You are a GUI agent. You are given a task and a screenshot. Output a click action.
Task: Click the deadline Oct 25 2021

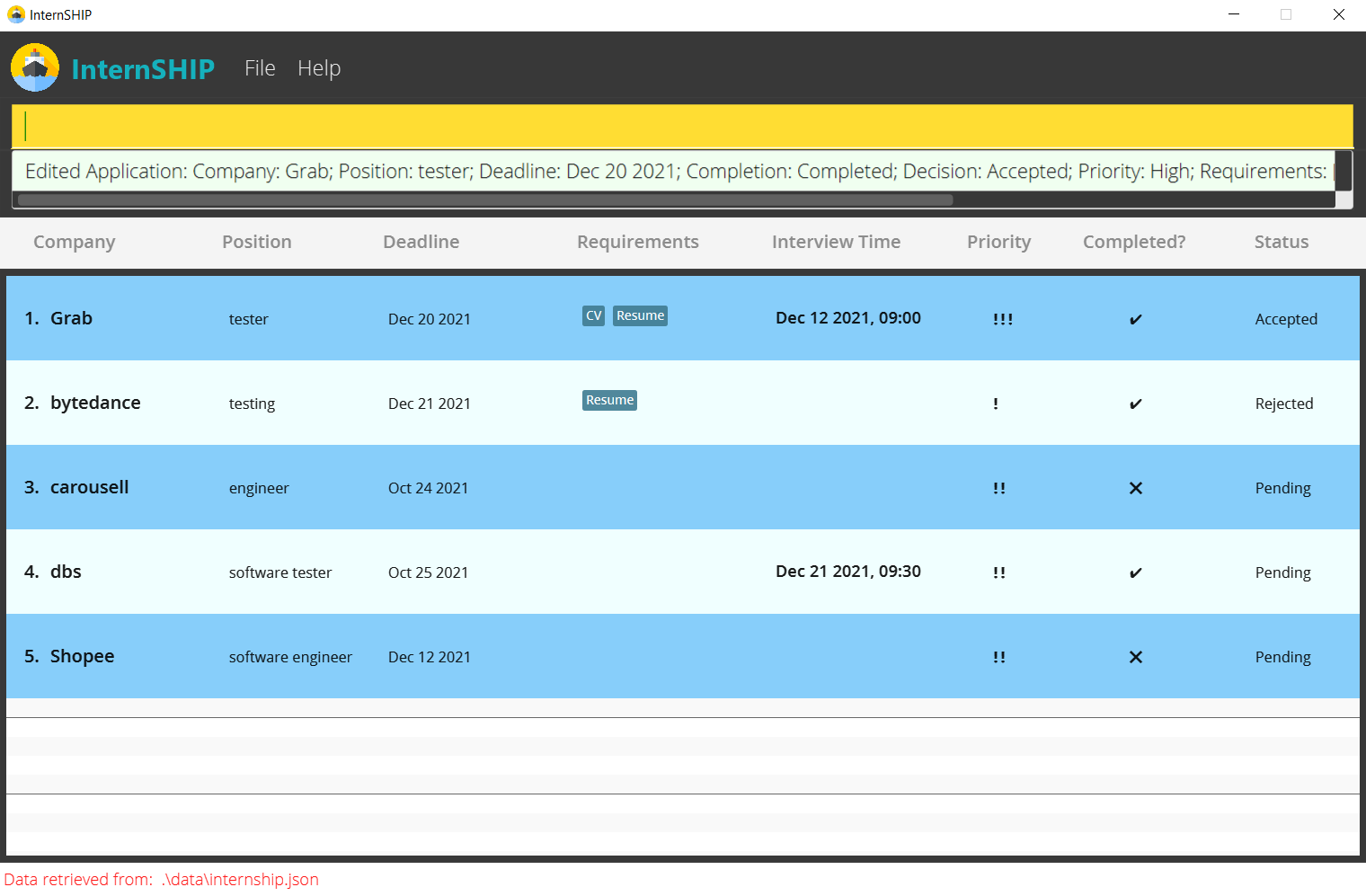point(429,572)
